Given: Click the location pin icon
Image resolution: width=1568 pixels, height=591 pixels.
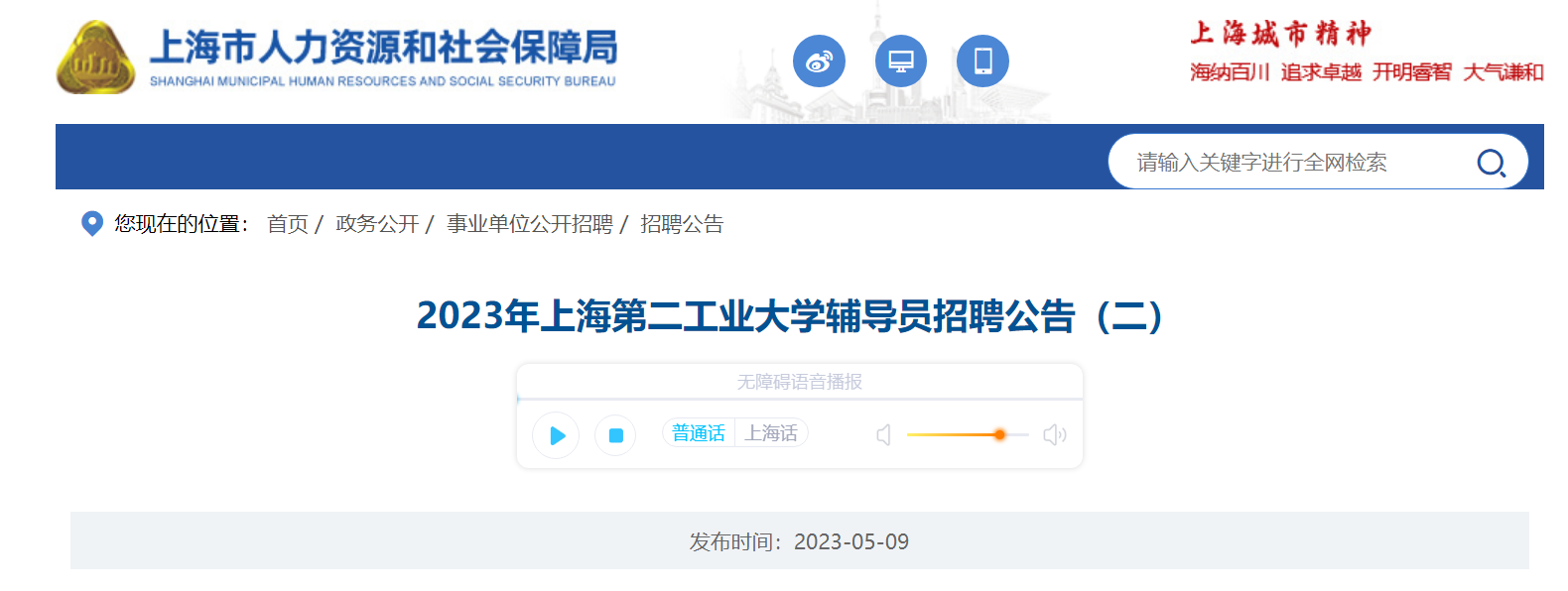Looking at the screenshot, I should (x=91, y=224).
